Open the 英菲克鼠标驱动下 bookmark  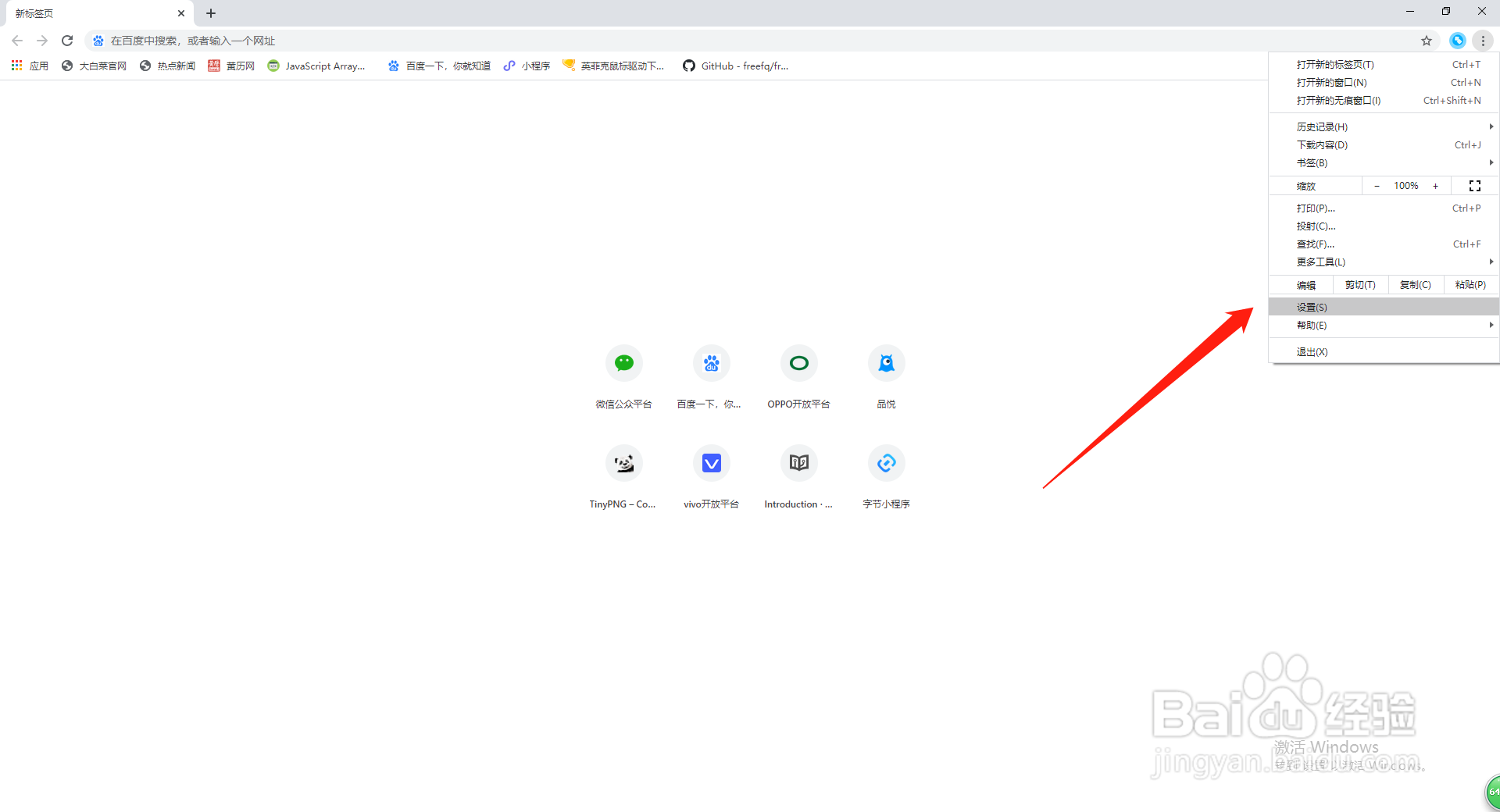613,66
